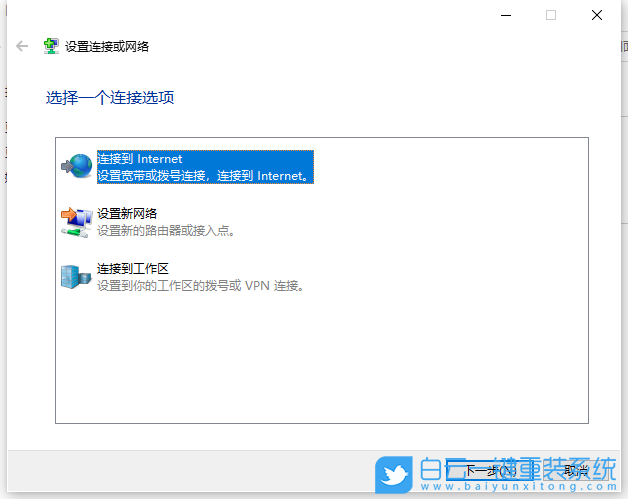Image resolution: width=628 pixels, height=499 pixels.
Task: Close the 设置连接或网络 window
Action: click(x=597, y=15)
